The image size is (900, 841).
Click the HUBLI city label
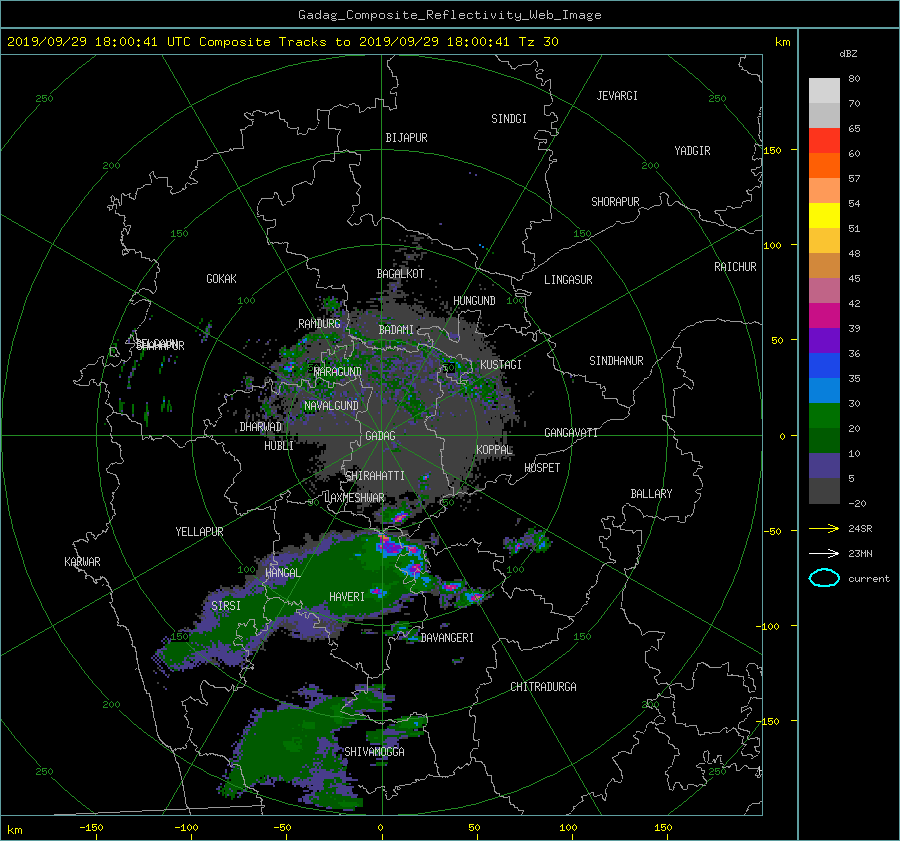point(278,446)
